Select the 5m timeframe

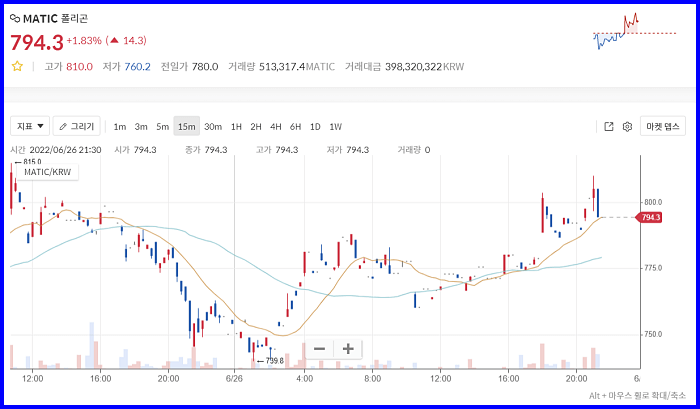click(x=162, y=127)
